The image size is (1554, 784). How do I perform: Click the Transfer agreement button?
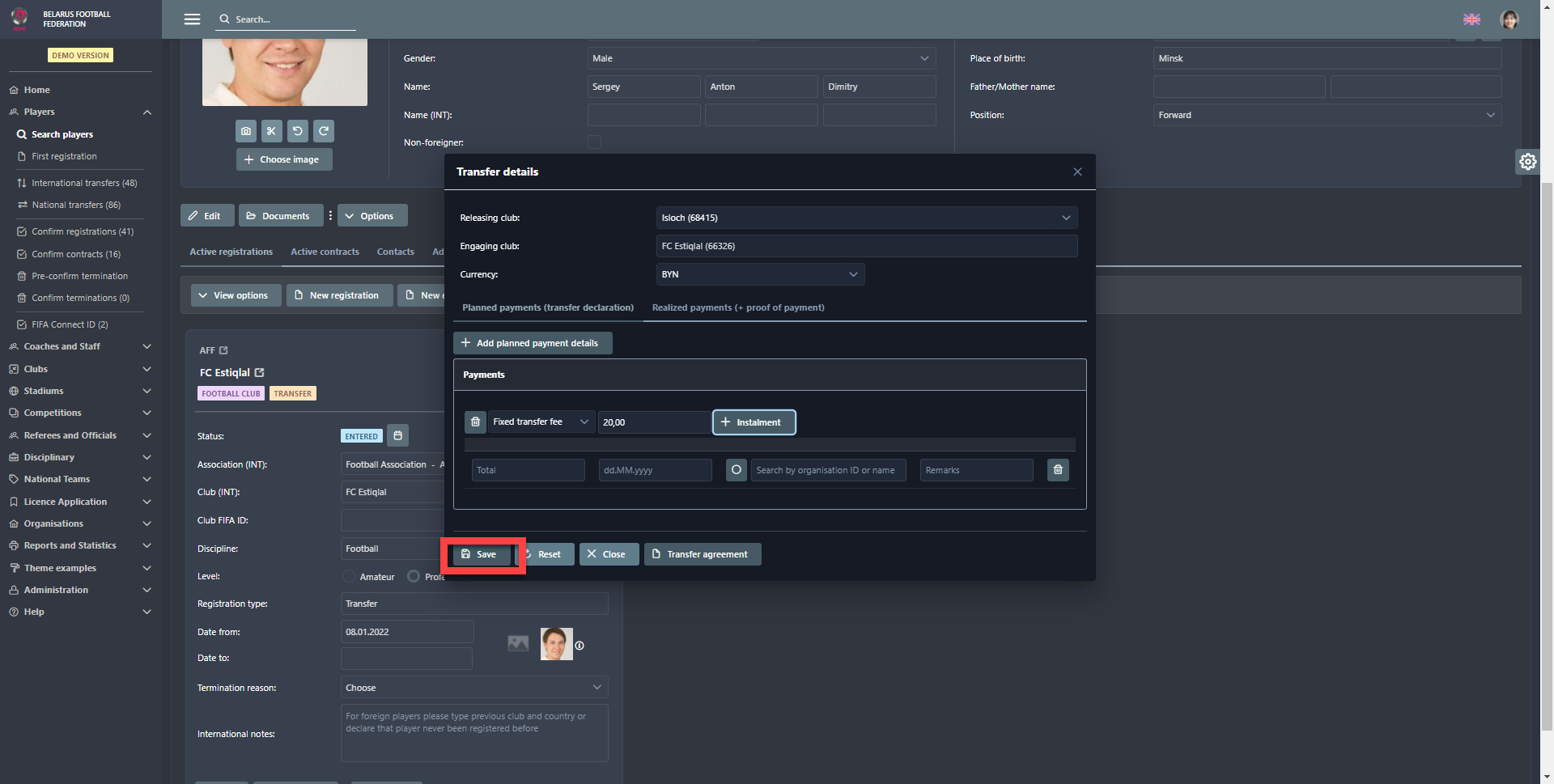[x=702, y=554]
